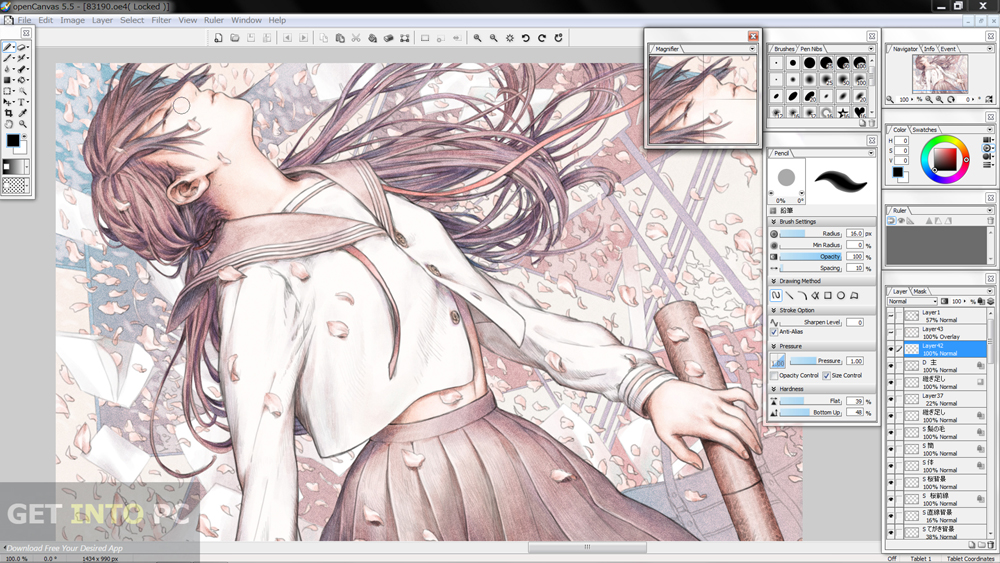Screen dimensions: 1000x563
Task: Click the Open file toolbar icon
Action: coord(235,38)
